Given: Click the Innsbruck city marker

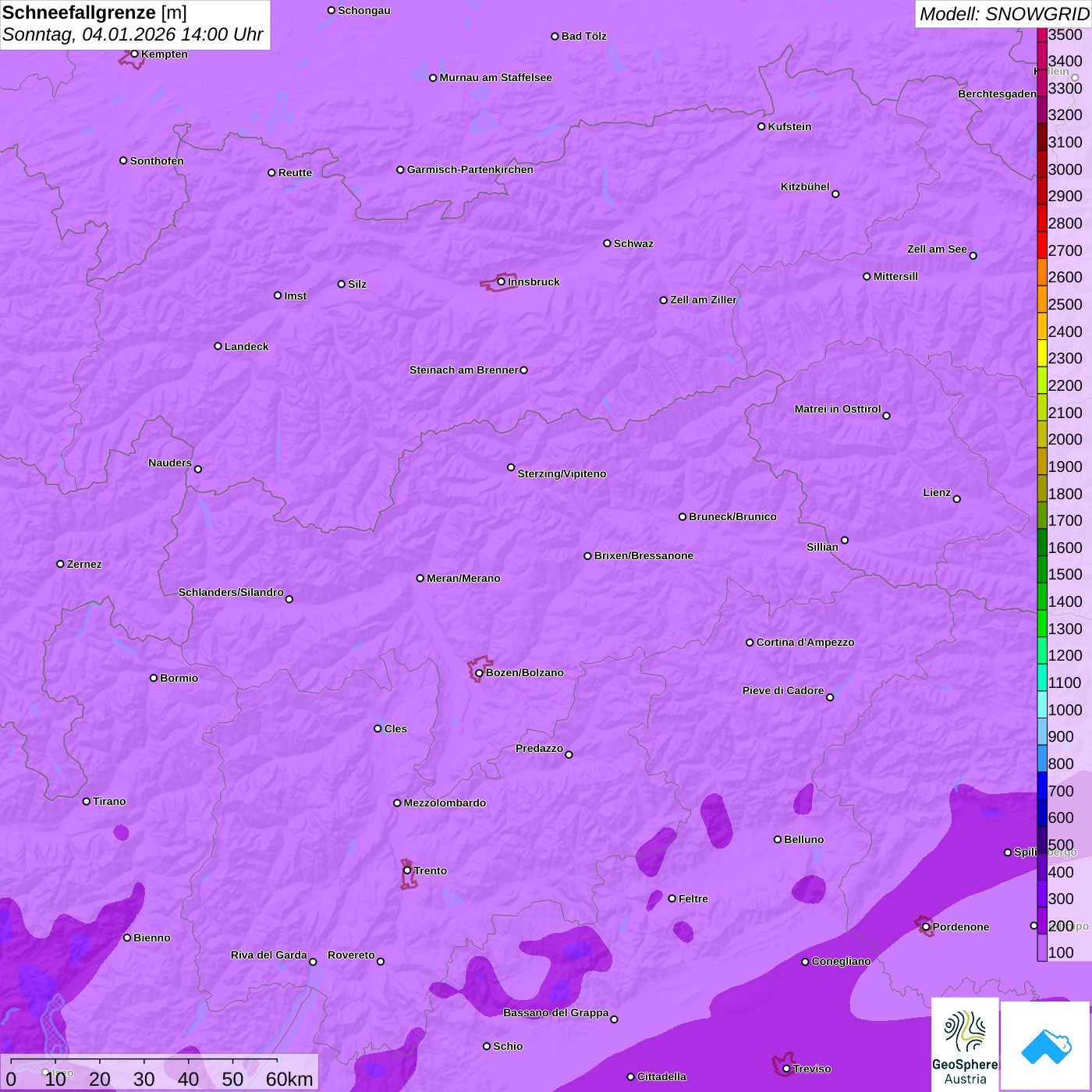Looking at the screenshot, I should click(x=502, y=282).
